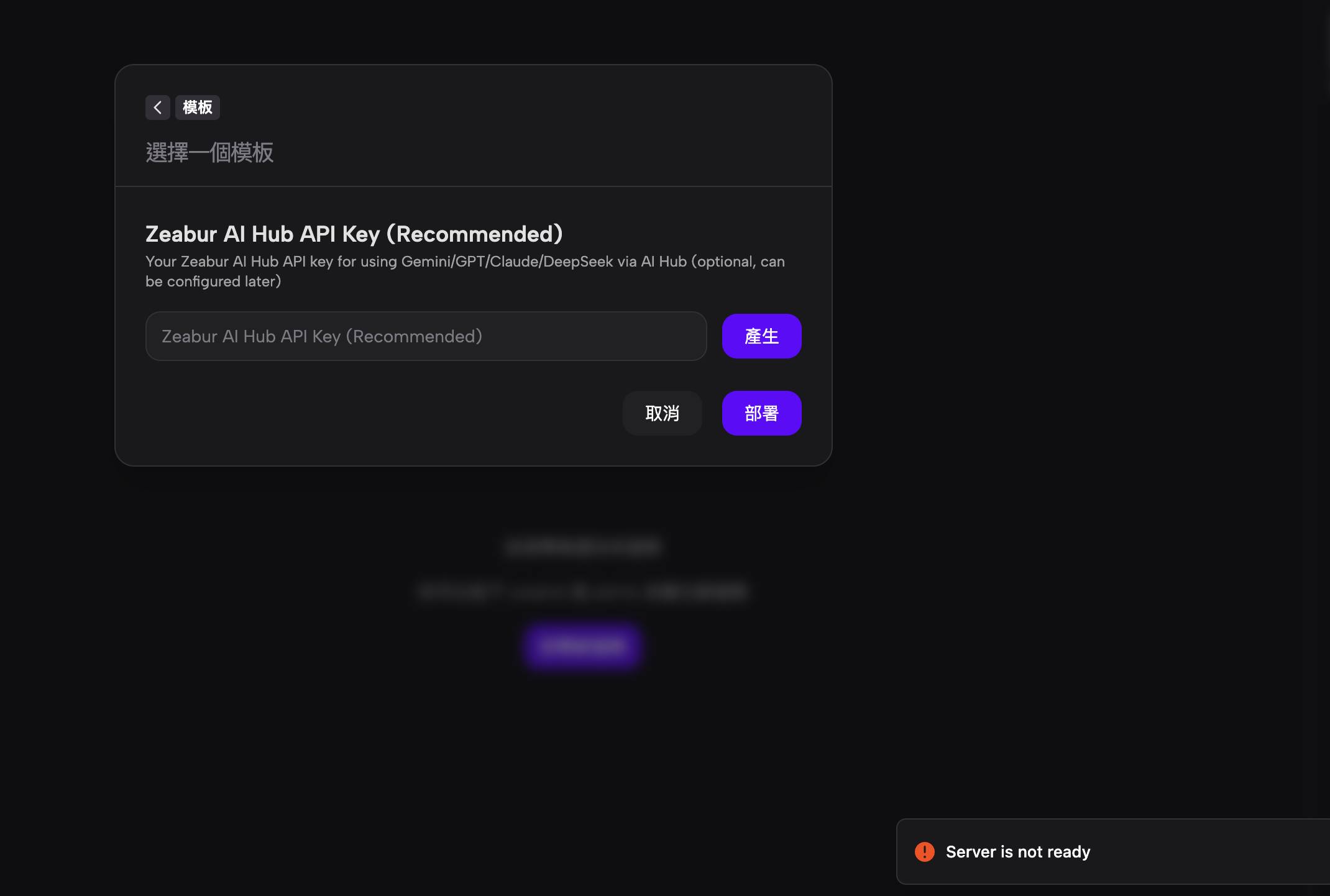Click empty area of the error toast

coord(1212,852)
